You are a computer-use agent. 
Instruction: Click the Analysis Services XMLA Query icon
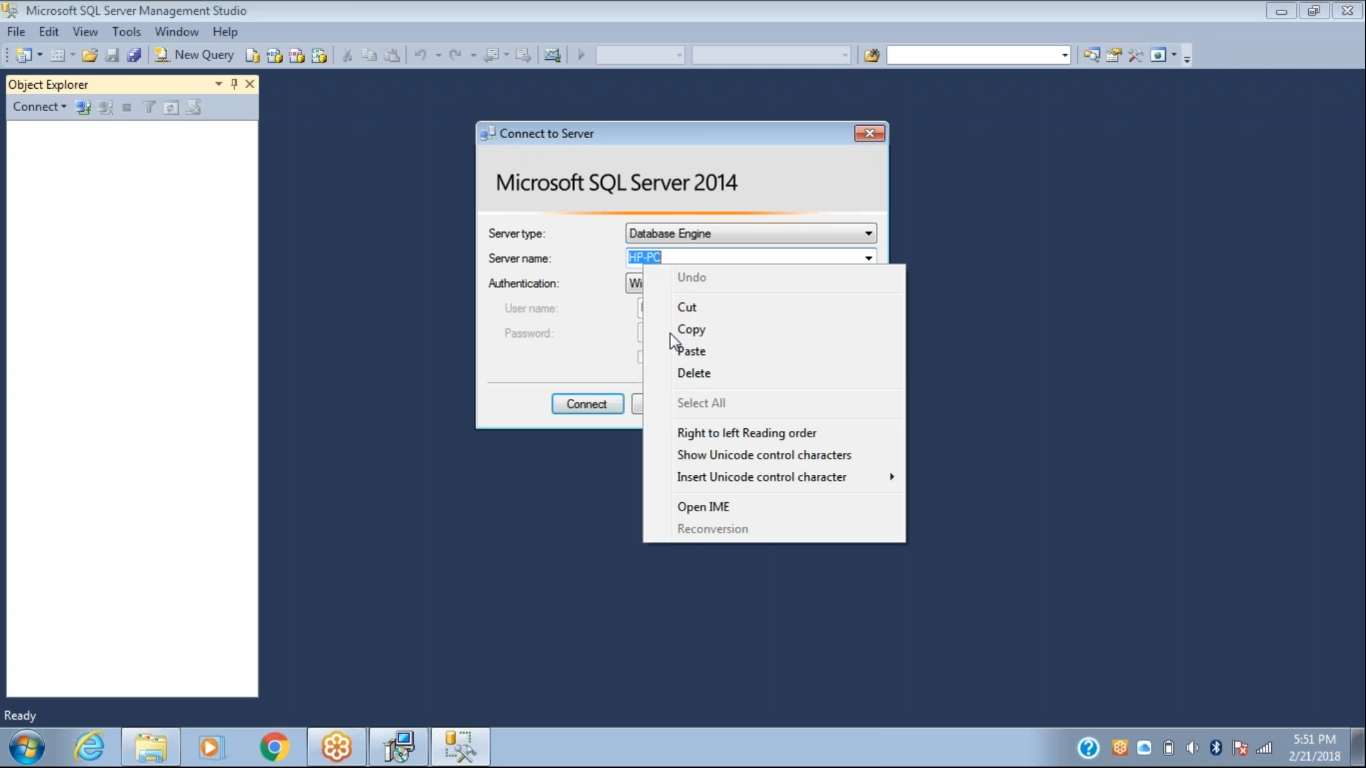(x=319, y=55)
